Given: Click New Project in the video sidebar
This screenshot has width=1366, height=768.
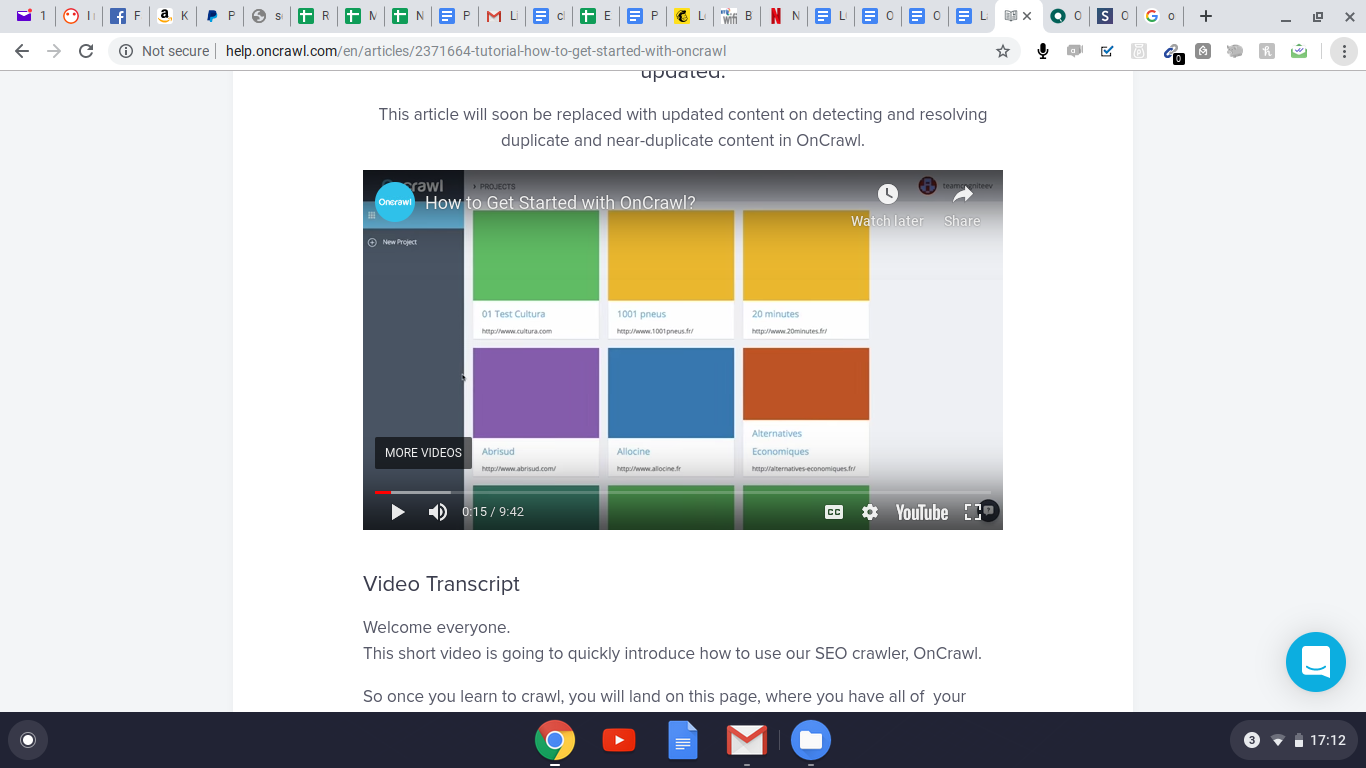Looking at the screenshot, I should click(x=393, y=242).
